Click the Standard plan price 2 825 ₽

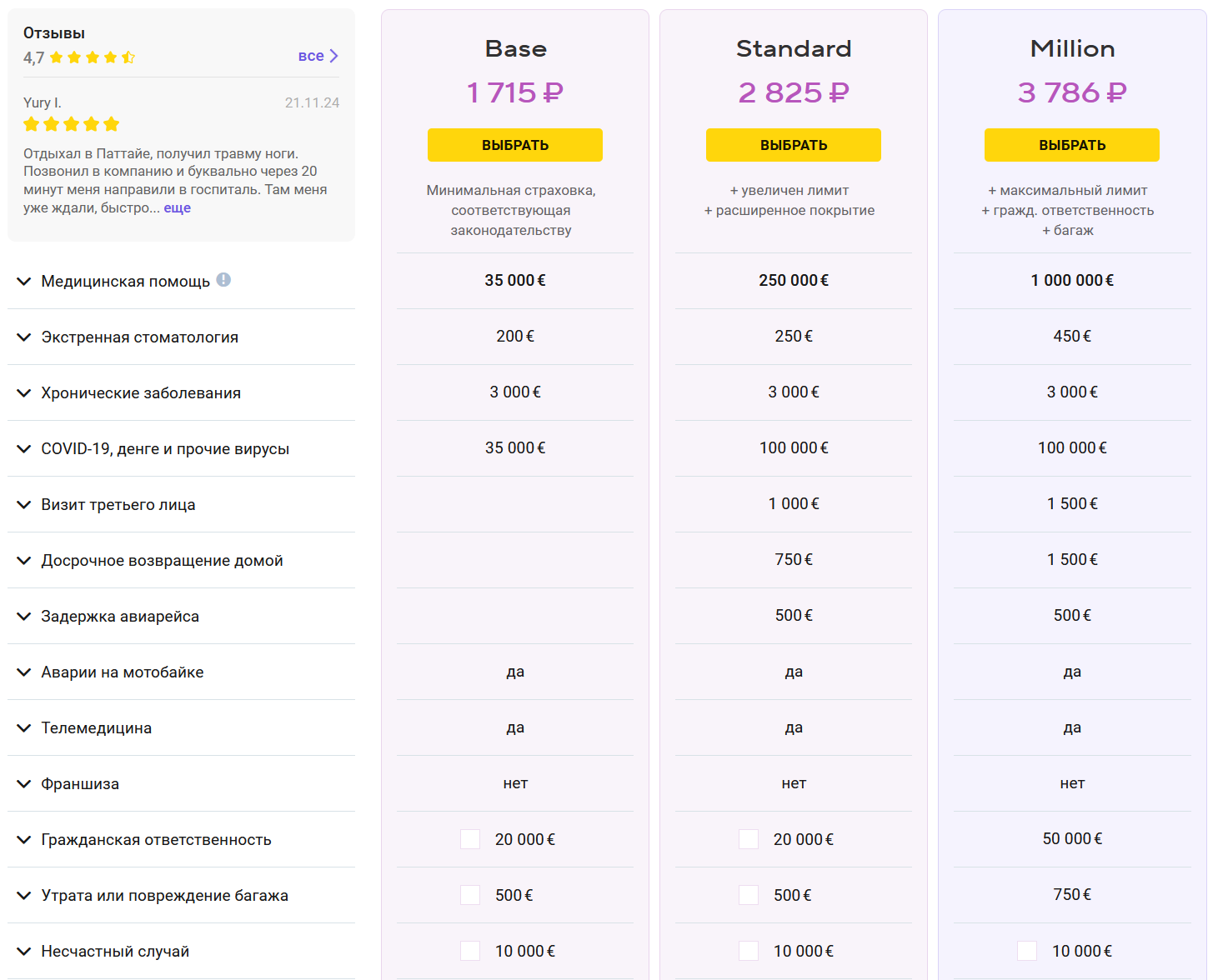794,92
